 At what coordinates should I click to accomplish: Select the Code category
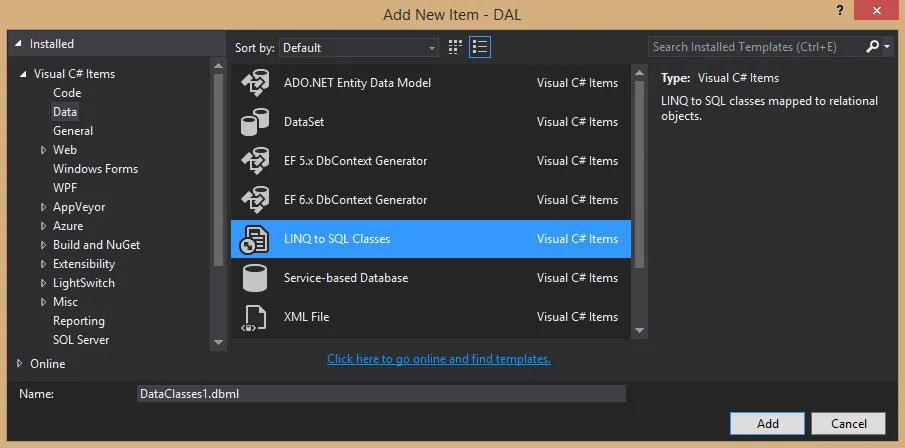[67, 93]
